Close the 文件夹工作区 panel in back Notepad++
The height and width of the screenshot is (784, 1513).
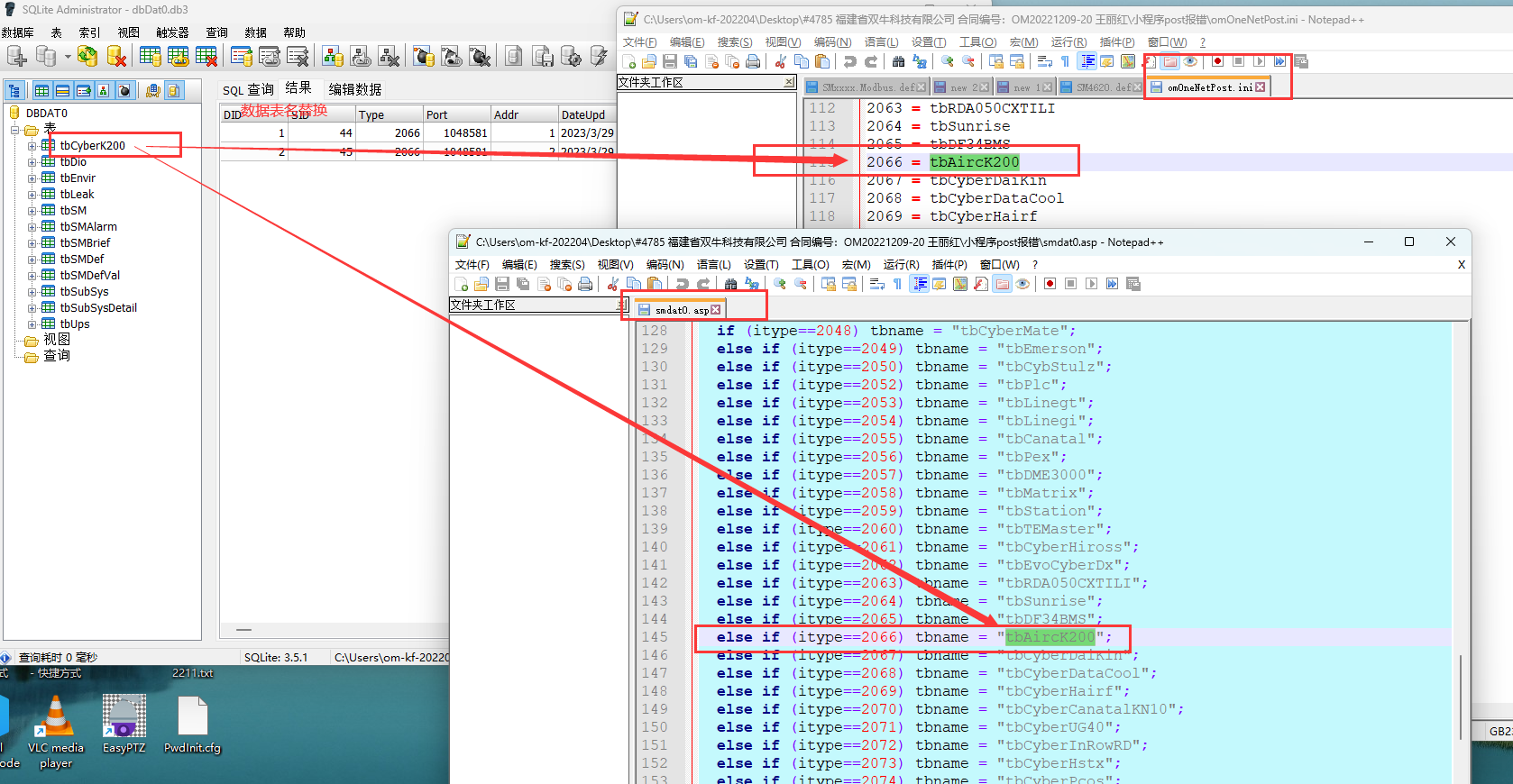789,82
